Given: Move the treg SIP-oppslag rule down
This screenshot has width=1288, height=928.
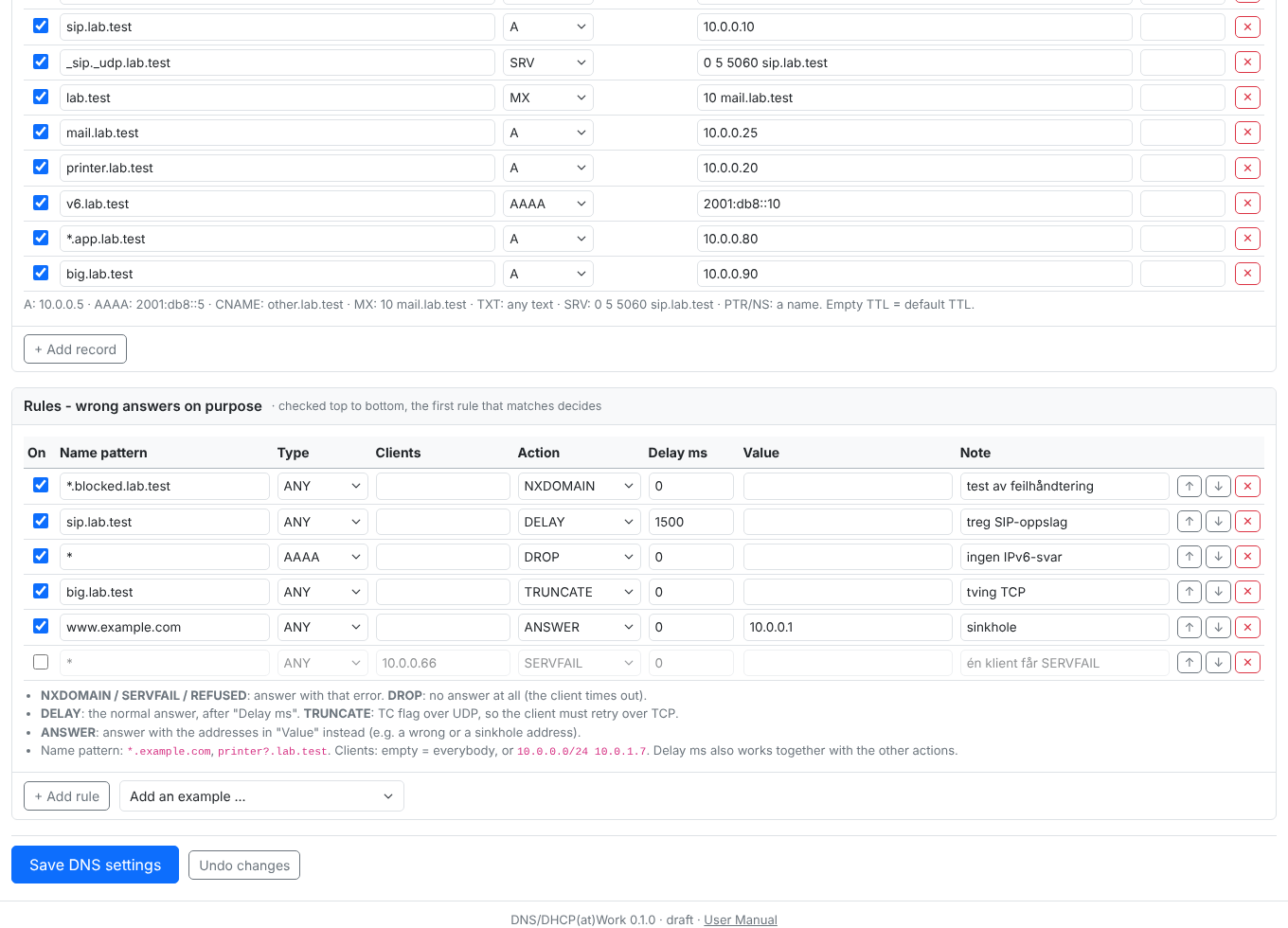Looking at the screenshot, I should (x=1219, y=522).
